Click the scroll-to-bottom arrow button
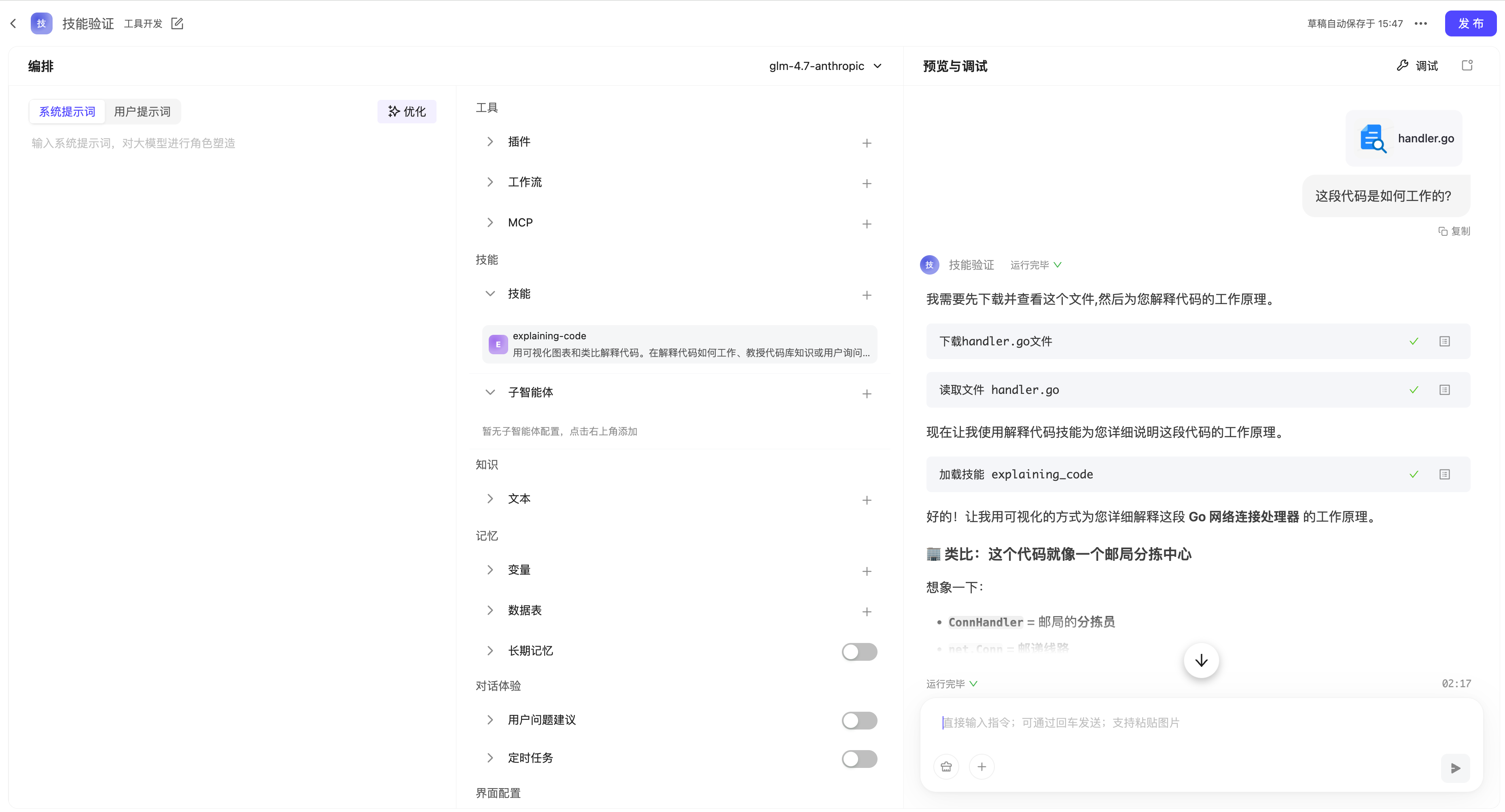The image size is (1505, 812). coord(1201,661)
